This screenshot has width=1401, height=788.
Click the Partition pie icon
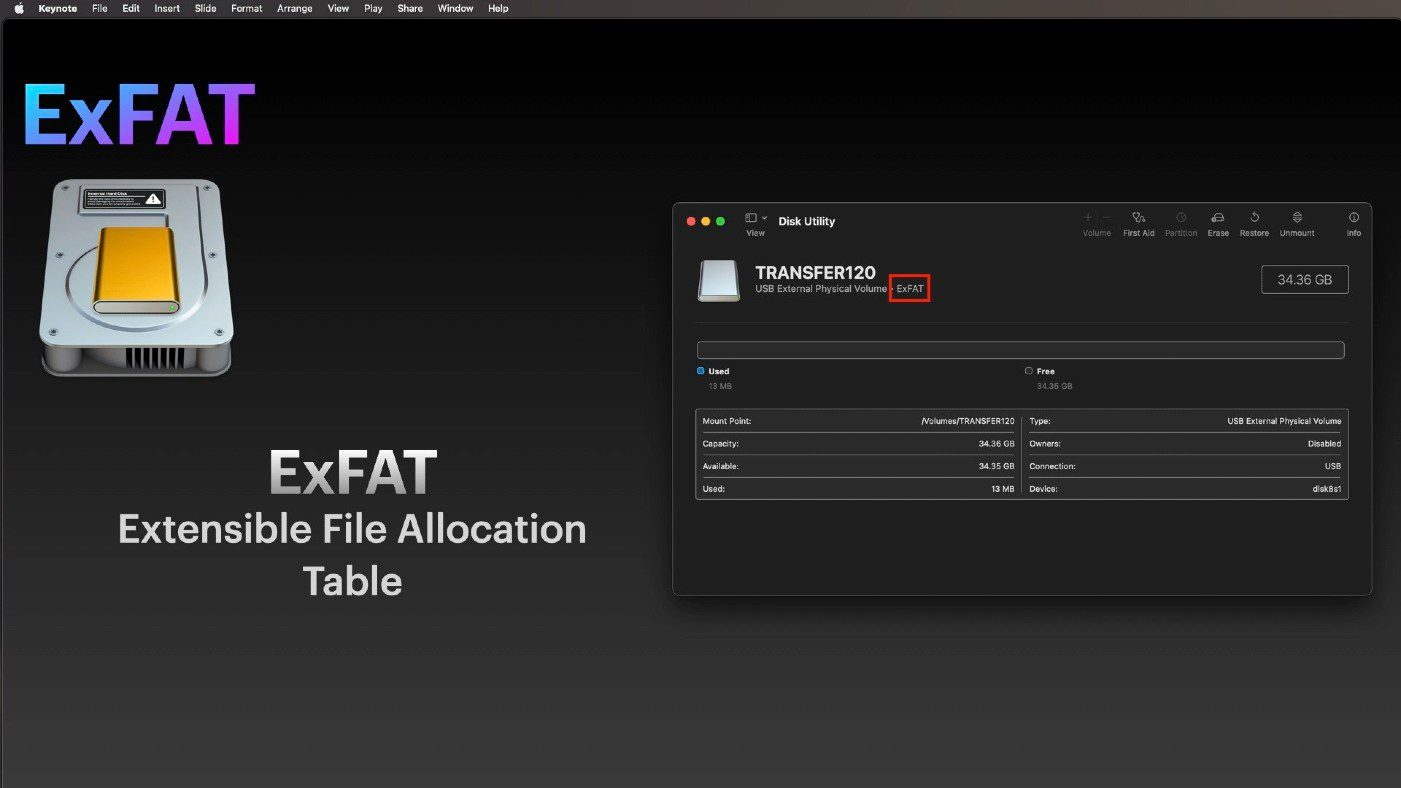pos(1181,217)
